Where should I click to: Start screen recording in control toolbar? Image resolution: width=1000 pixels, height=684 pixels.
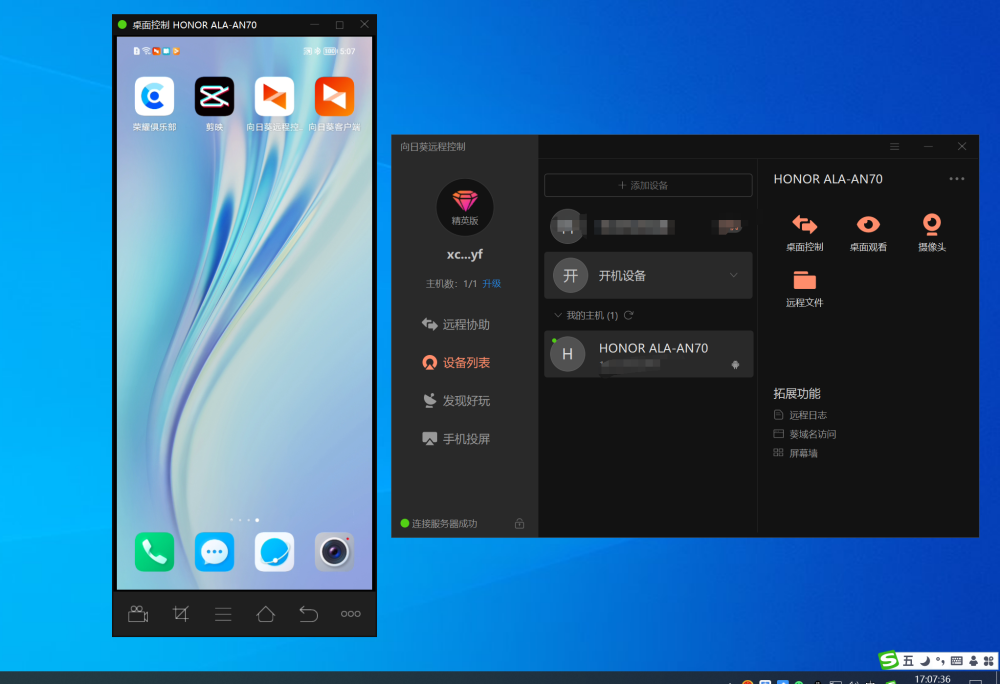[138, 614]
